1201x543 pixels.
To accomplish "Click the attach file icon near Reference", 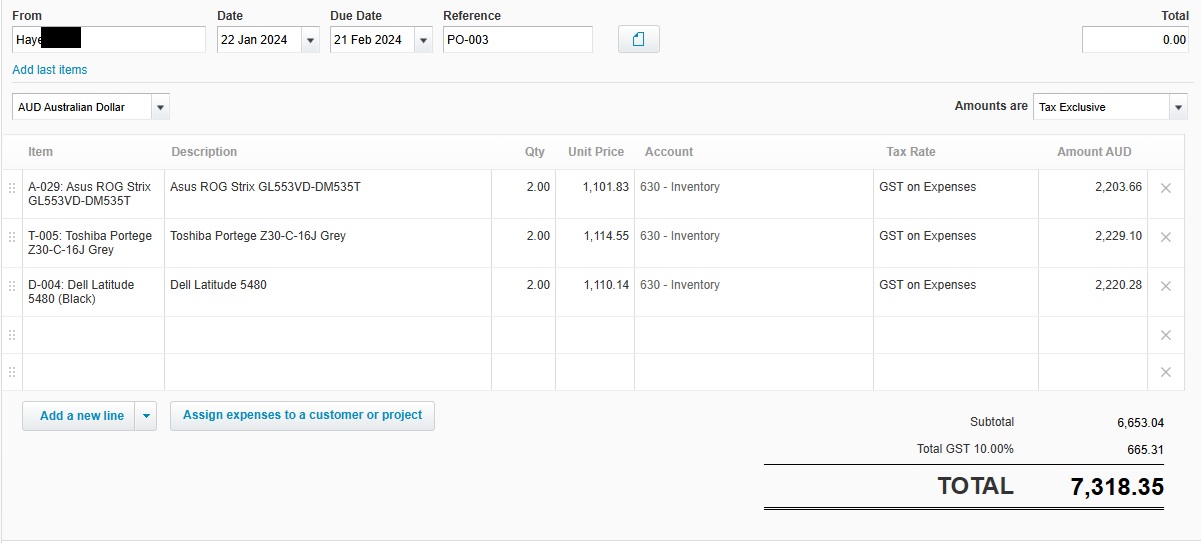I will click(639, 40).
